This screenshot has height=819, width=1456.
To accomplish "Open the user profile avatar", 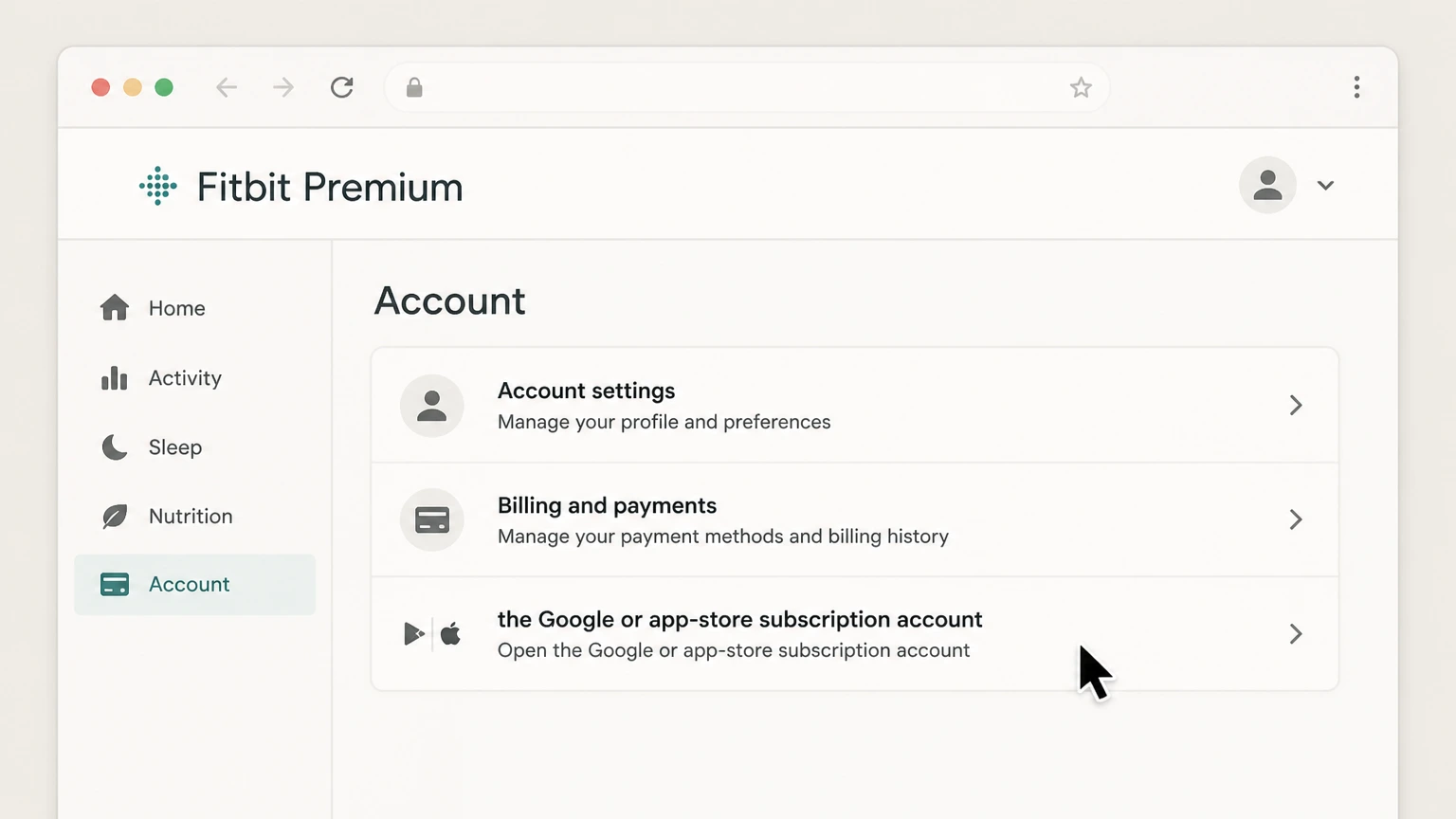I will coord(1267,185).
